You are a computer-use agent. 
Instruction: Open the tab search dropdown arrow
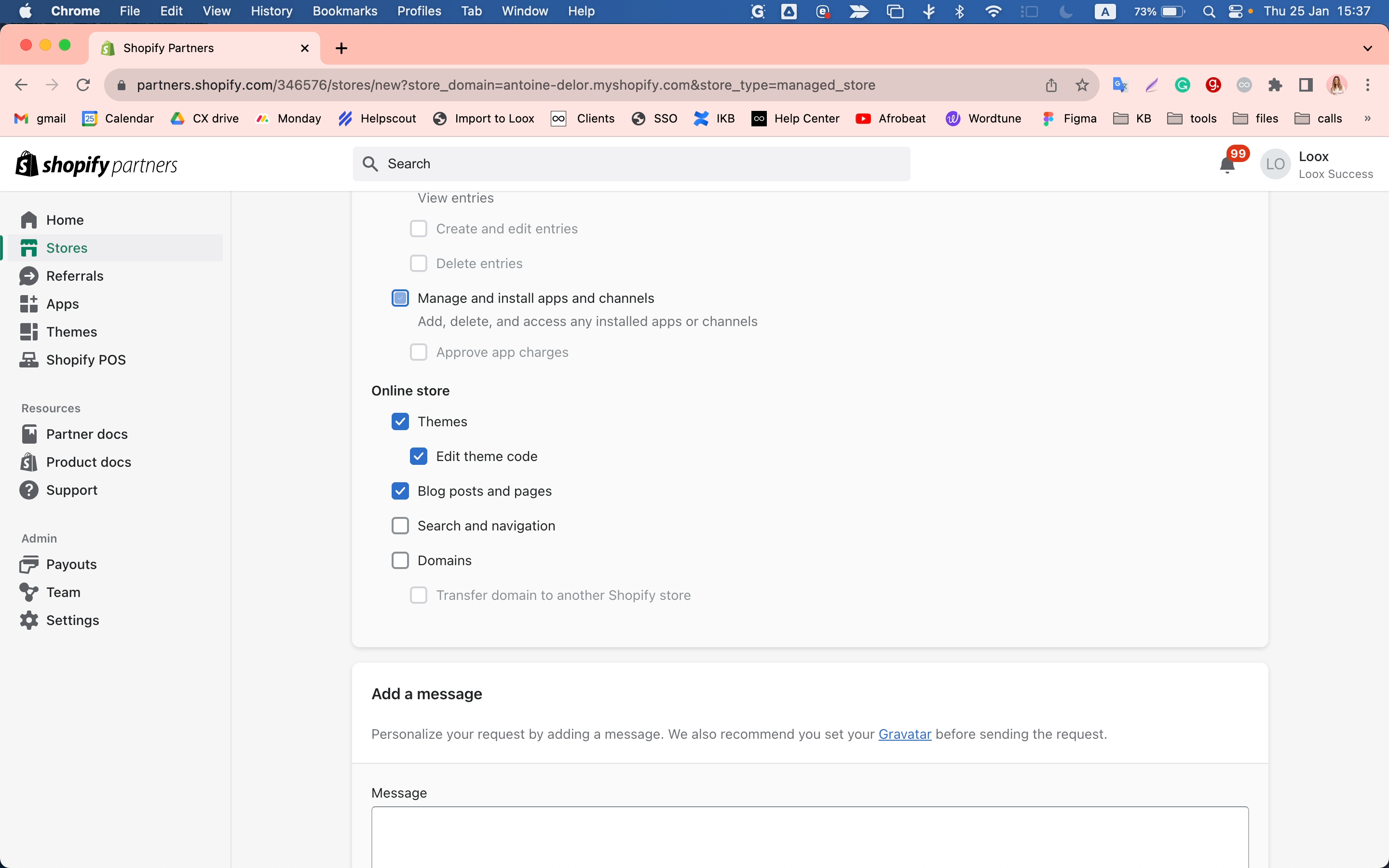[1367, 48]
